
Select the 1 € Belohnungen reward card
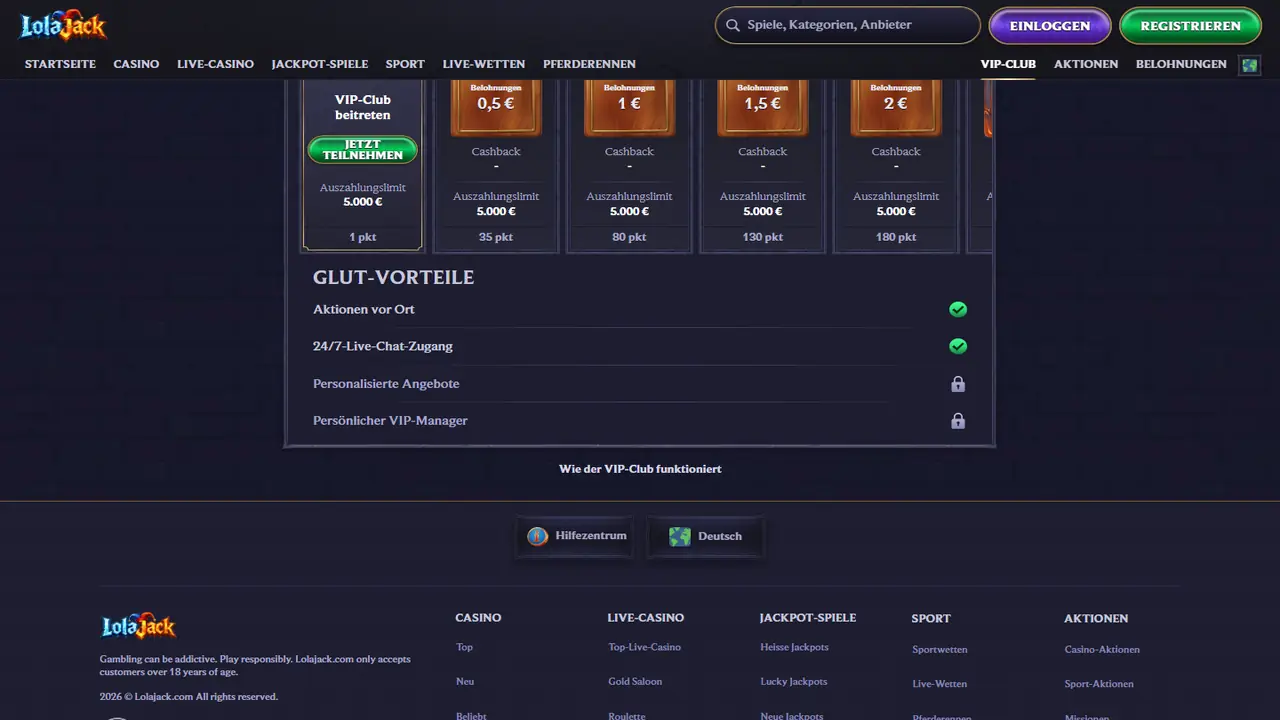(x=629, y=107)
